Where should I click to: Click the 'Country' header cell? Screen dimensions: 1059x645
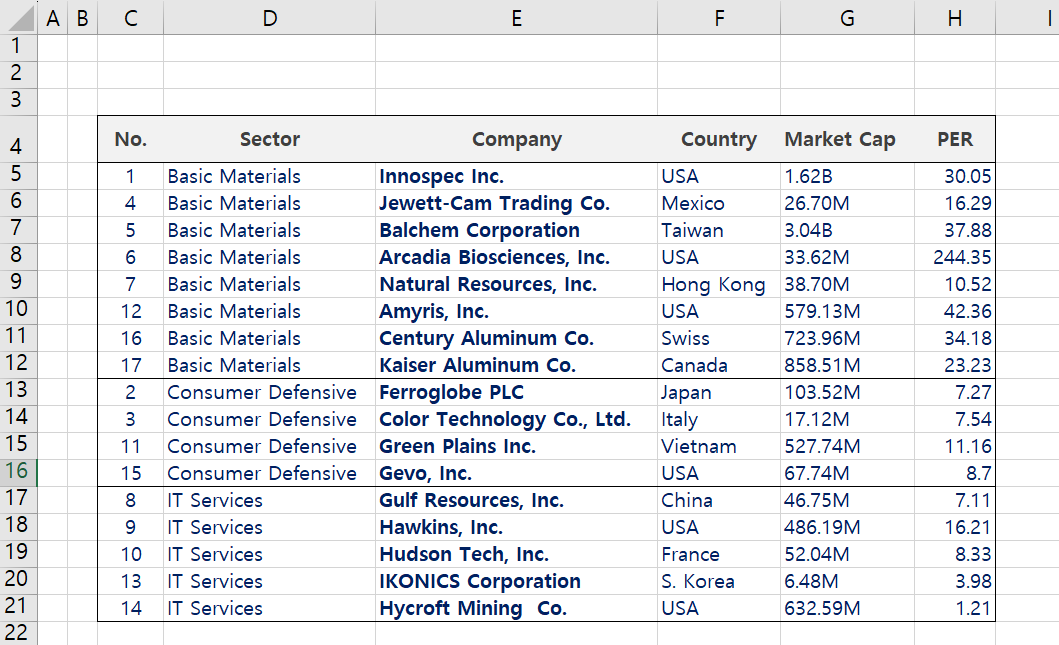(719, 139)
